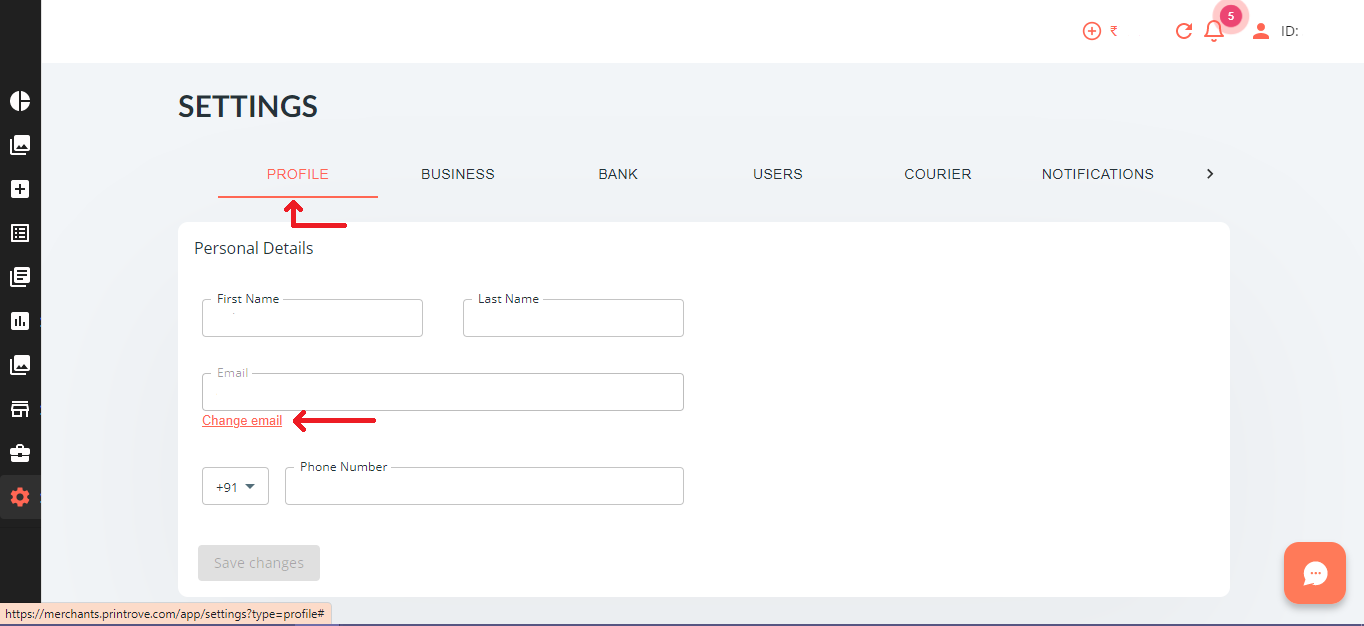Click the Save changes button

point(259,563)
